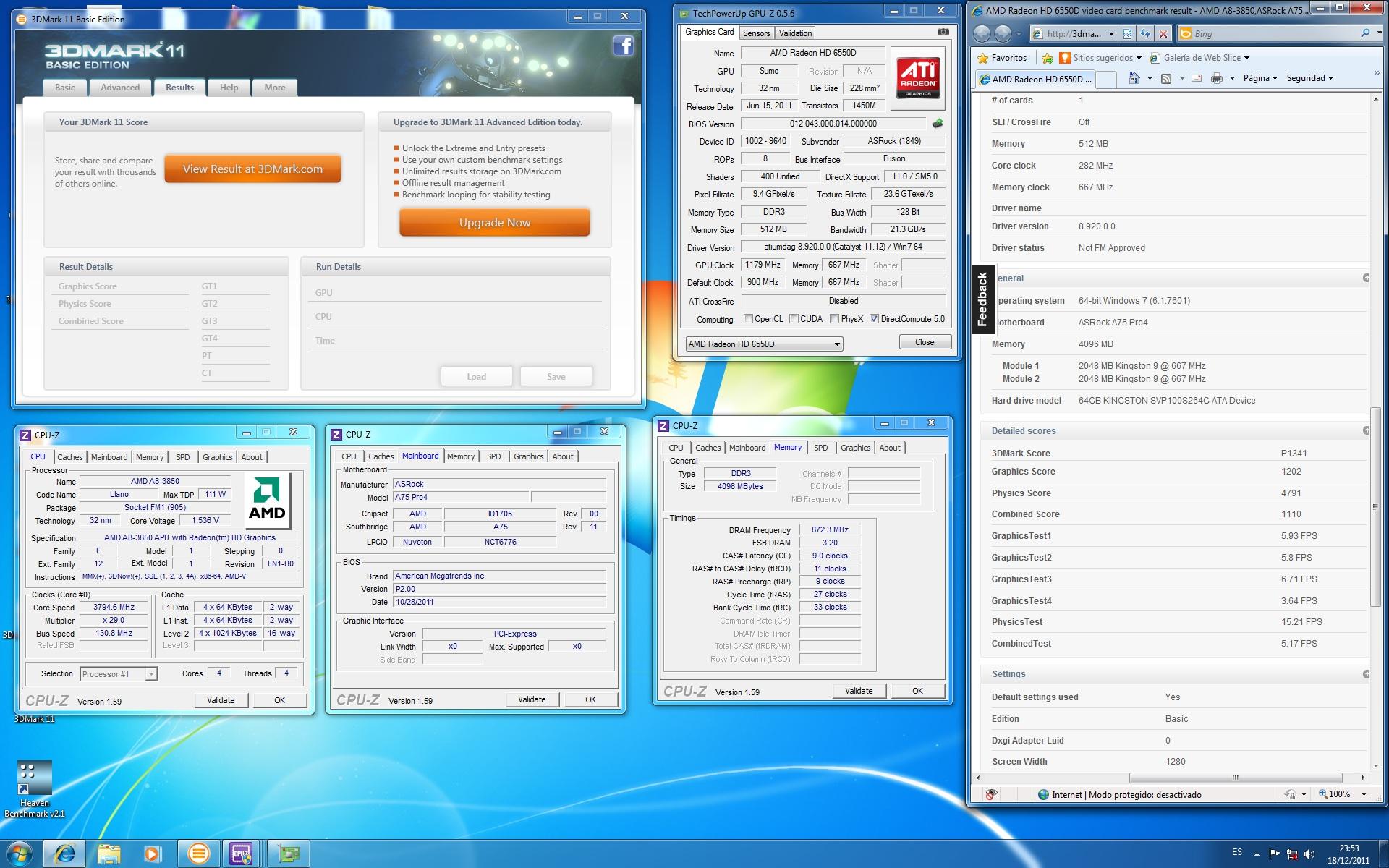
Task: Click OK in the CPU-Z Memory window
Action: (x=917, y=691)
